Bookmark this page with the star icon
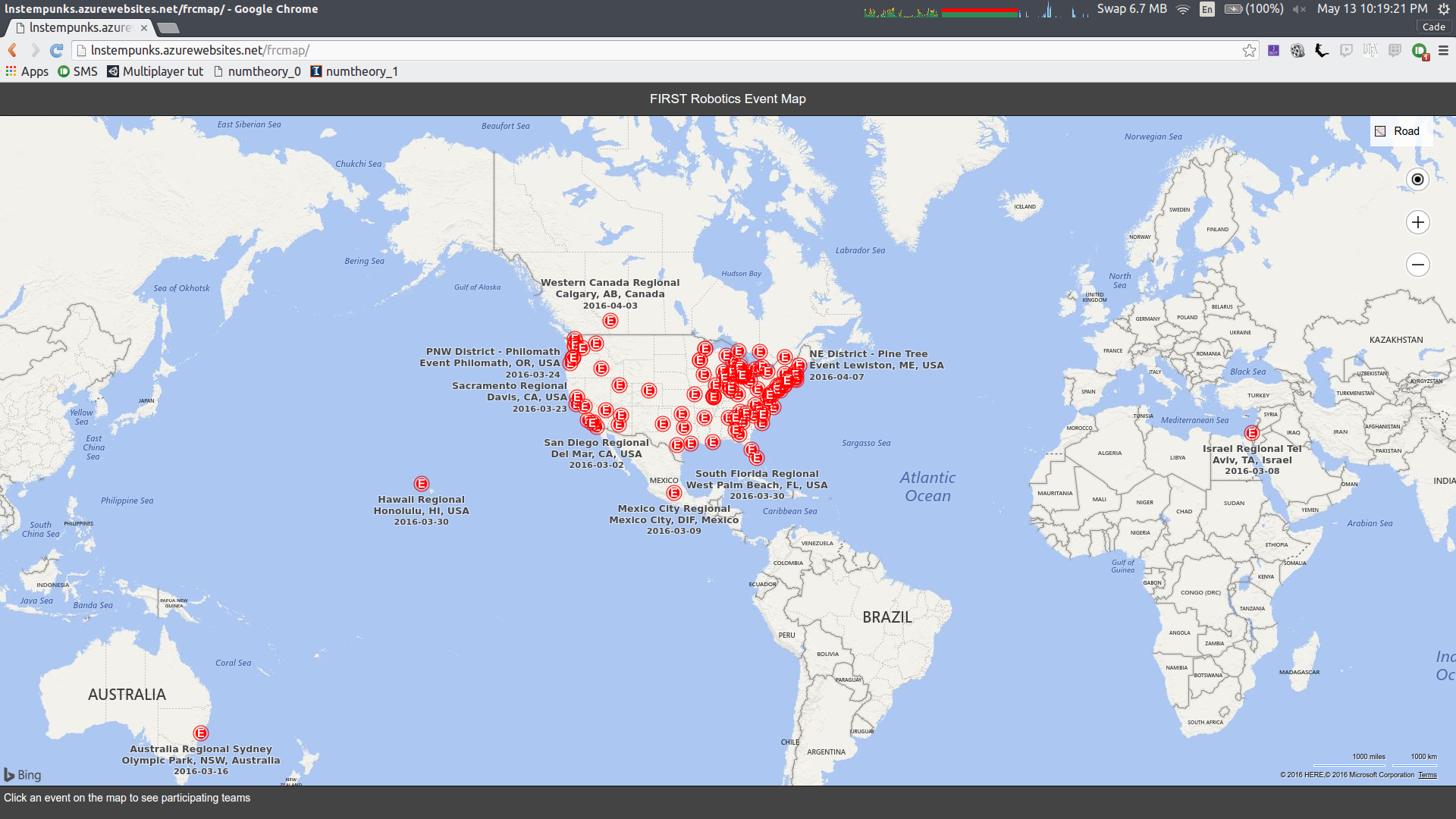Image resolution: width=1456 pixels, height=819 pixels. coord(1249,51)
